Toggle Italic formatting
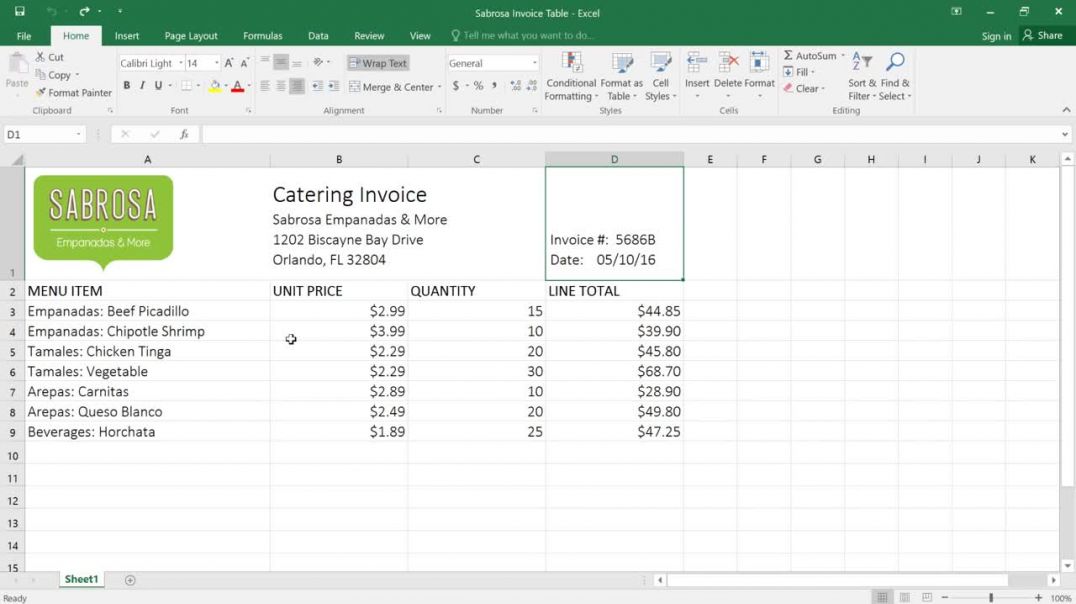Viewport: 1076px width, 604px height. 142,86
